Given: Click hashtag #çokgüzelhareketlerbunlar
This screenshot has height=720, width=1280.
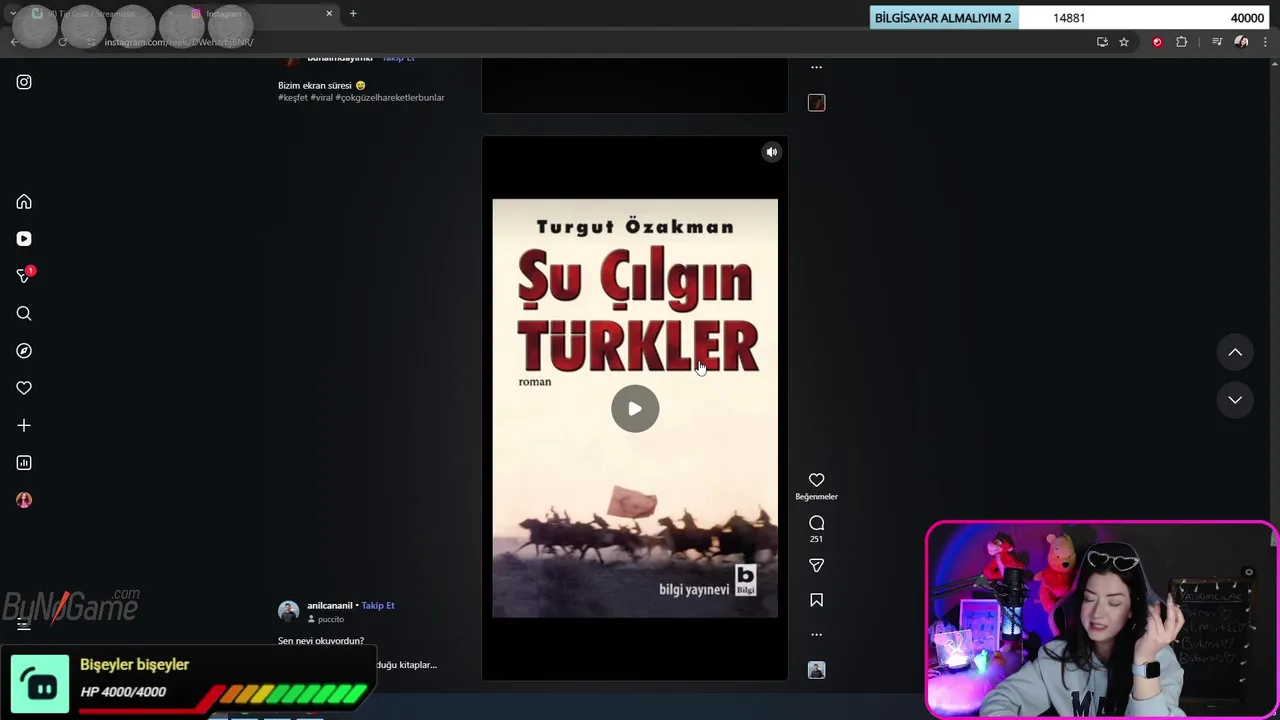Looking at the screenshot, I should click(390, 98).
